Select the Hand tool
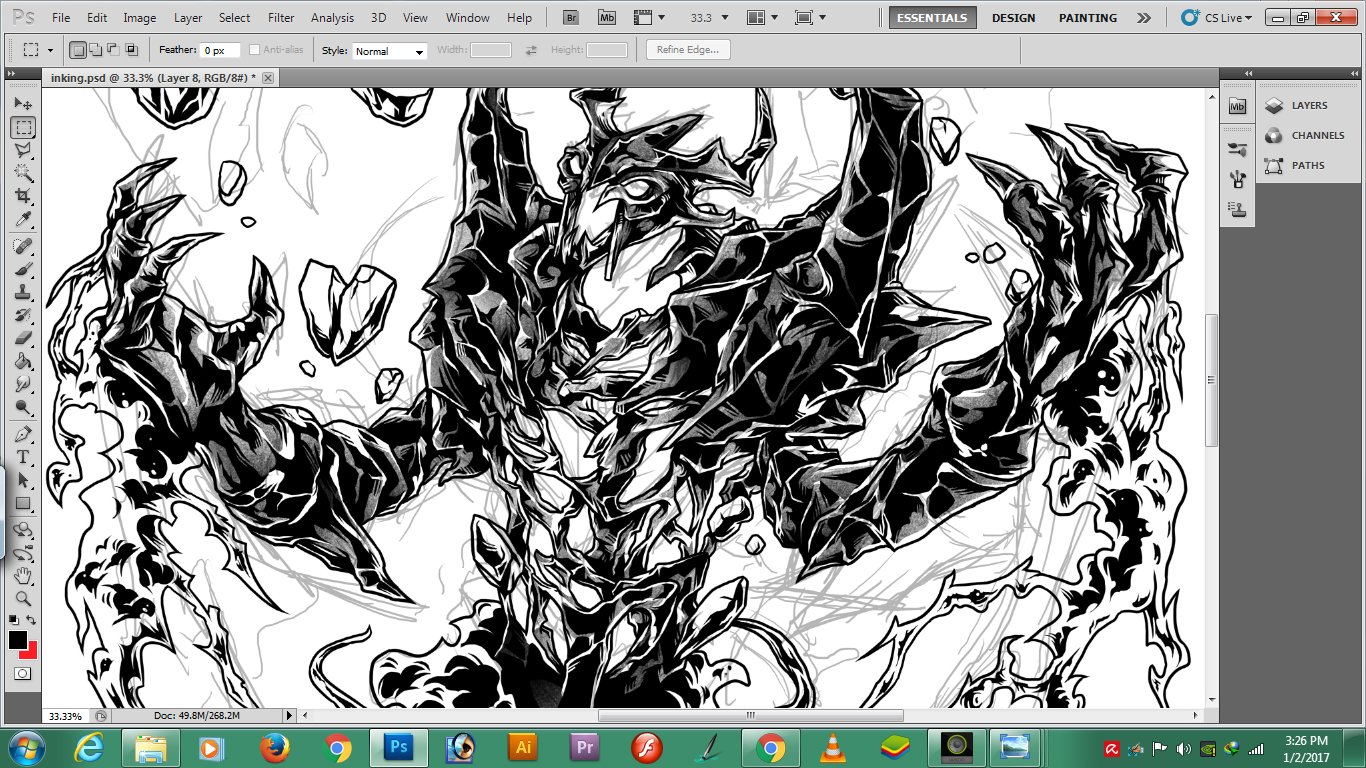Viewport: 1366px width, 768px height. (23, 576)
